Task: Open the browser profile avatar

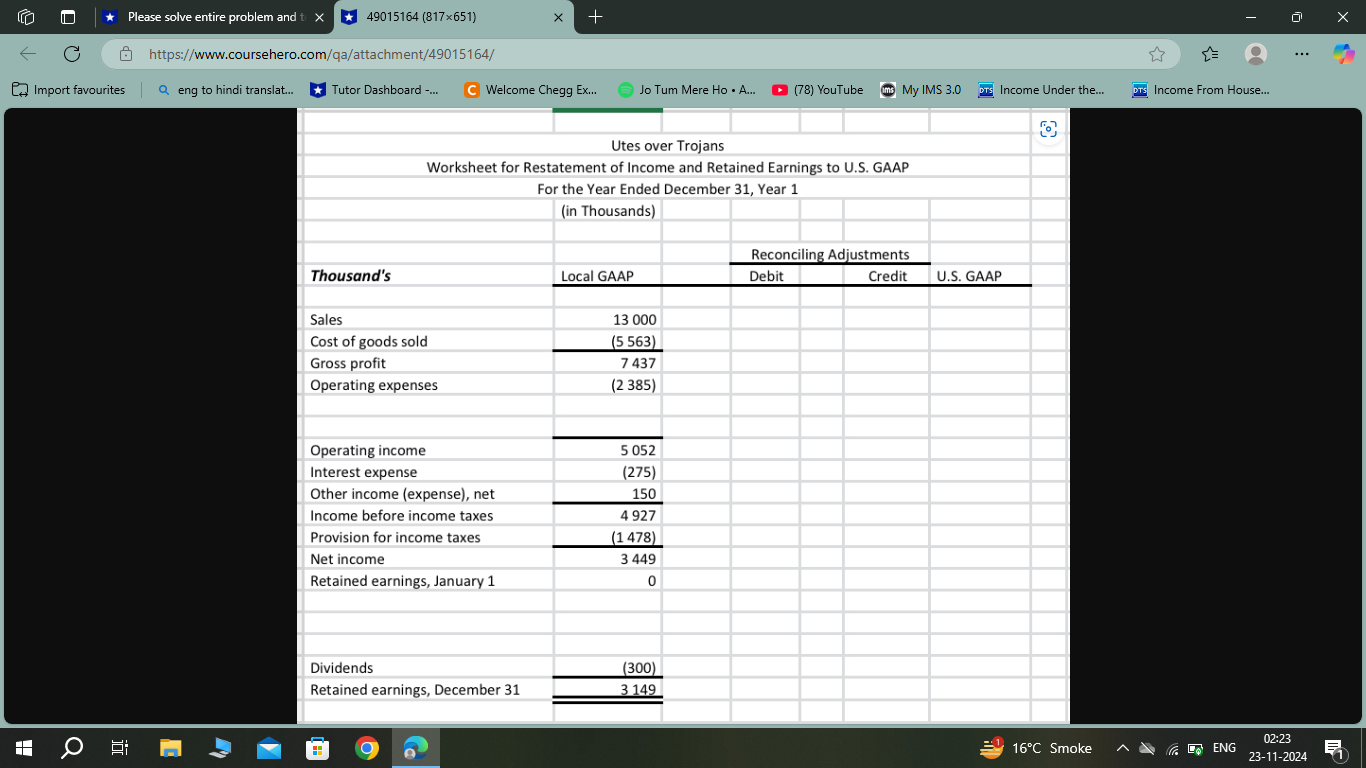Action: (1256, 54)
